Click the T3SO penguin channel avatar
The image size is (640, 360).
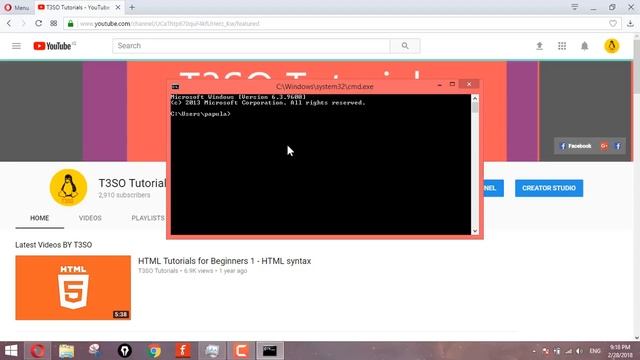pos(68,188)
